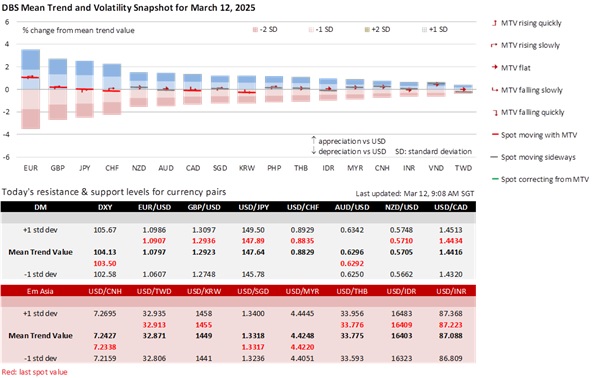Click the USD/JPY column header

[253, 207]
